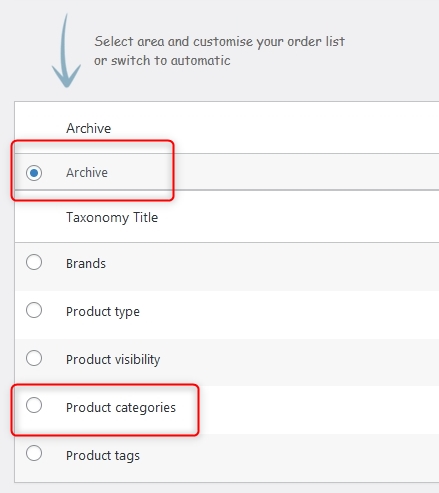Screen dimensions: 439x493
Task: Click the Archive label beside selected radio
Action: [87, 173]
